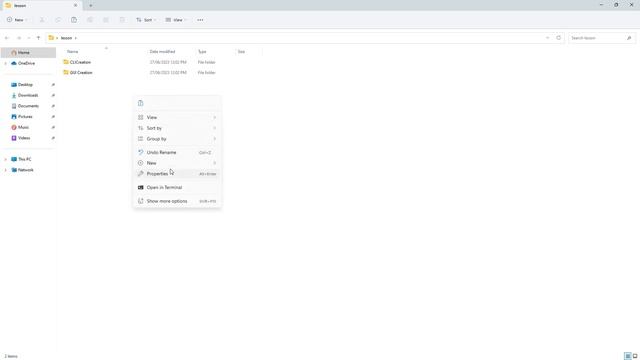Open the New dropdown in the toolbar
This screenshot has height=360, width=640.
[17, 20]
